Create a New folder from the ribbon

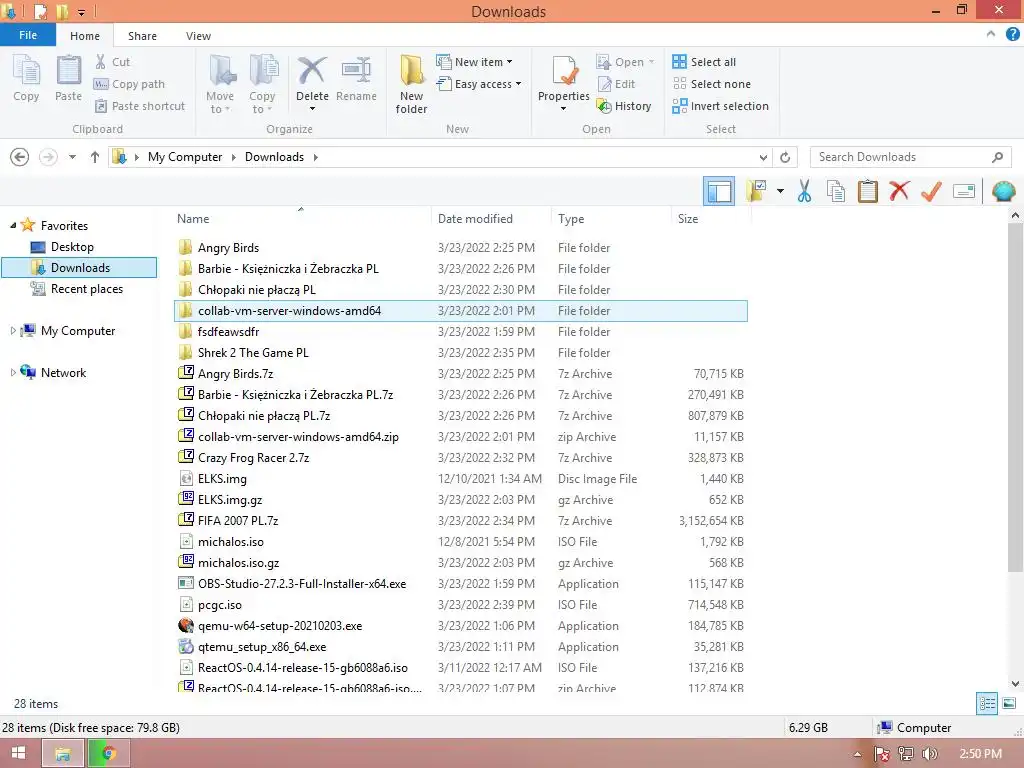(x=411, y=84)
